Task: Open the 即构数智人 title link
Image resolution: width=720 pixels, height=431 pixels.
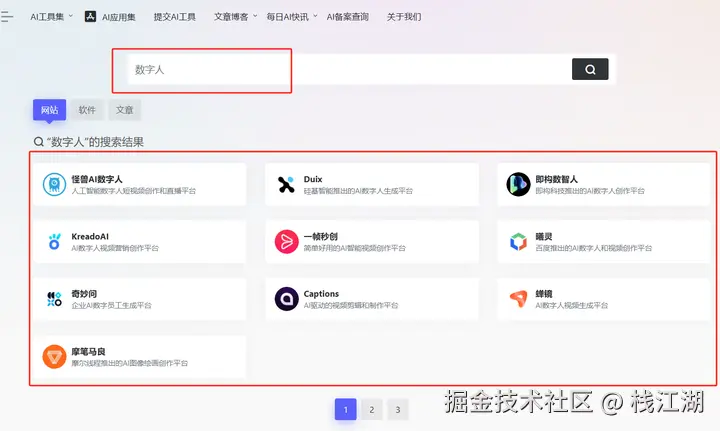Action: pyautogui.click(x=557, y=179)
